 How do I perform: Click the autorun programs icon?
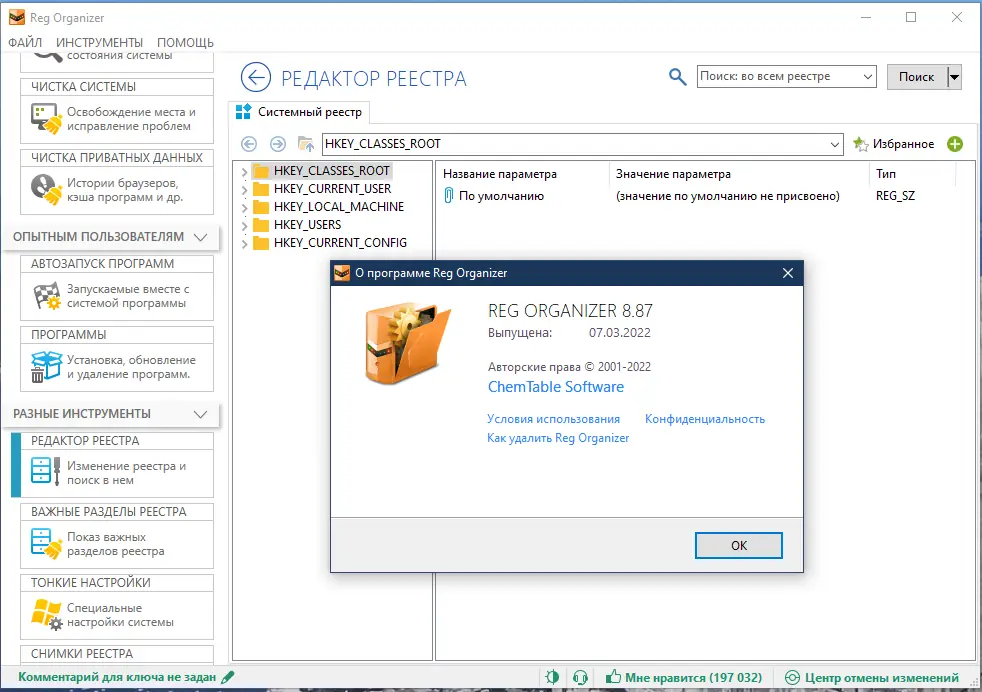(x=45, y=294)
